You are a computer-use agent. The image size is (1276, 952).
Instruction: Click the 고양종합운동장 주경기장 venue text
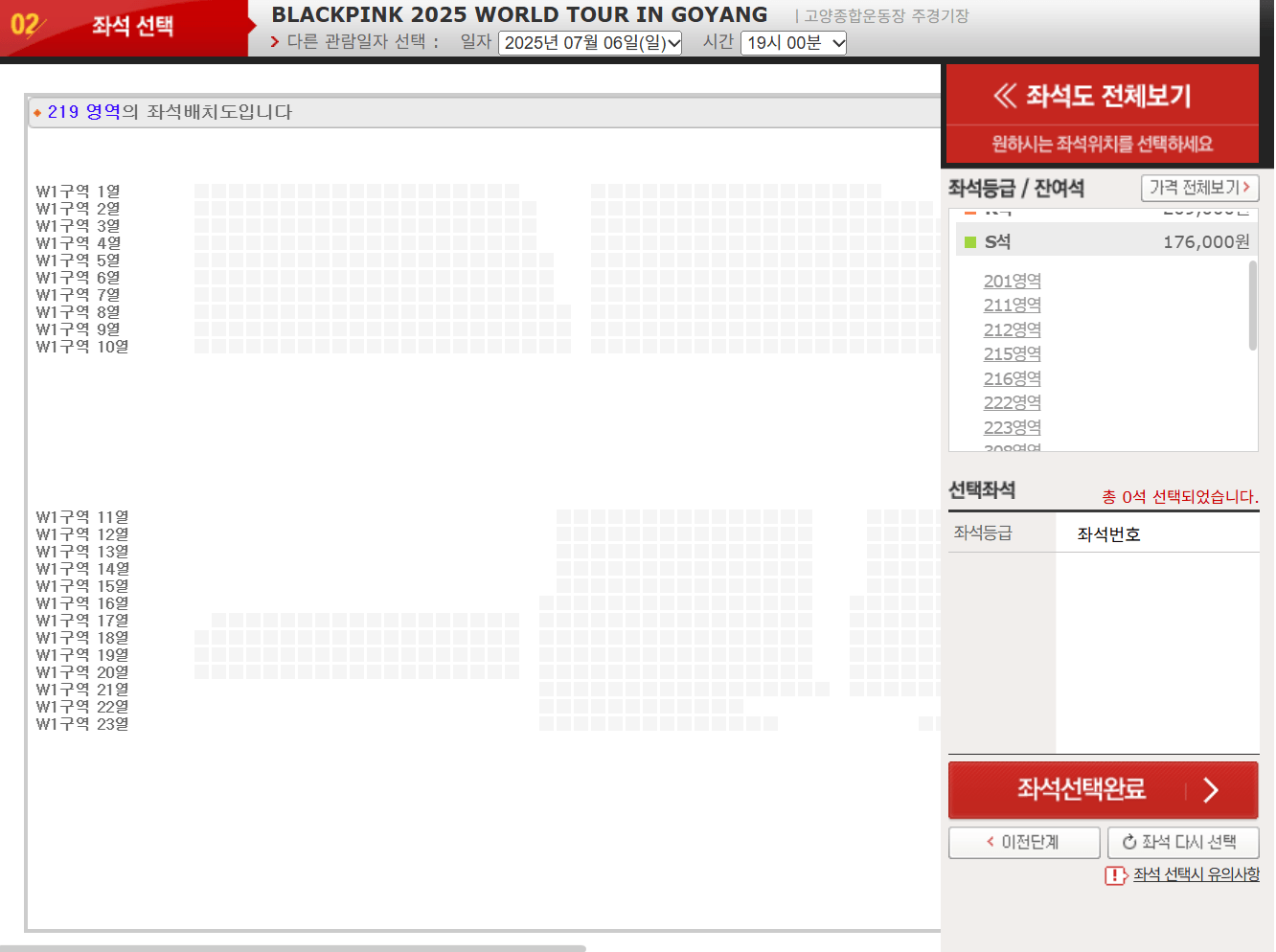click(x=886, y=16)
